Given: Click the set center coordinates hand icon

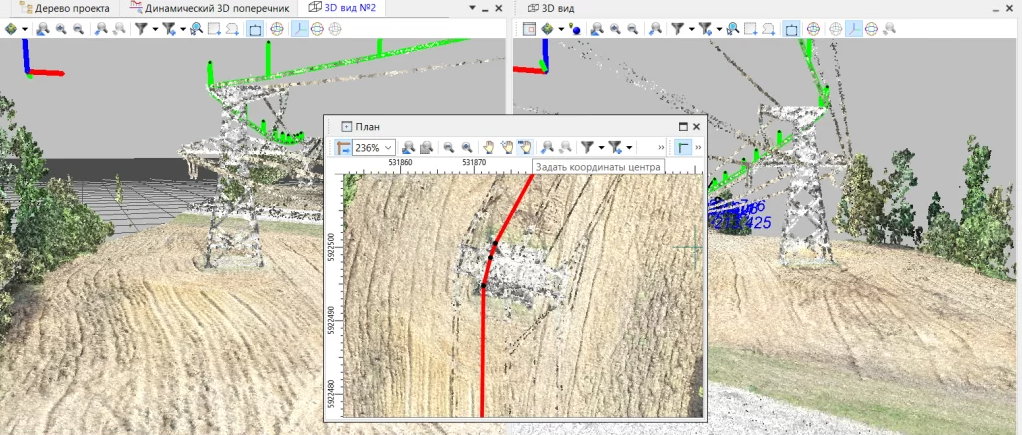Looking at the screenshot, I should click(x=524, y=148).
